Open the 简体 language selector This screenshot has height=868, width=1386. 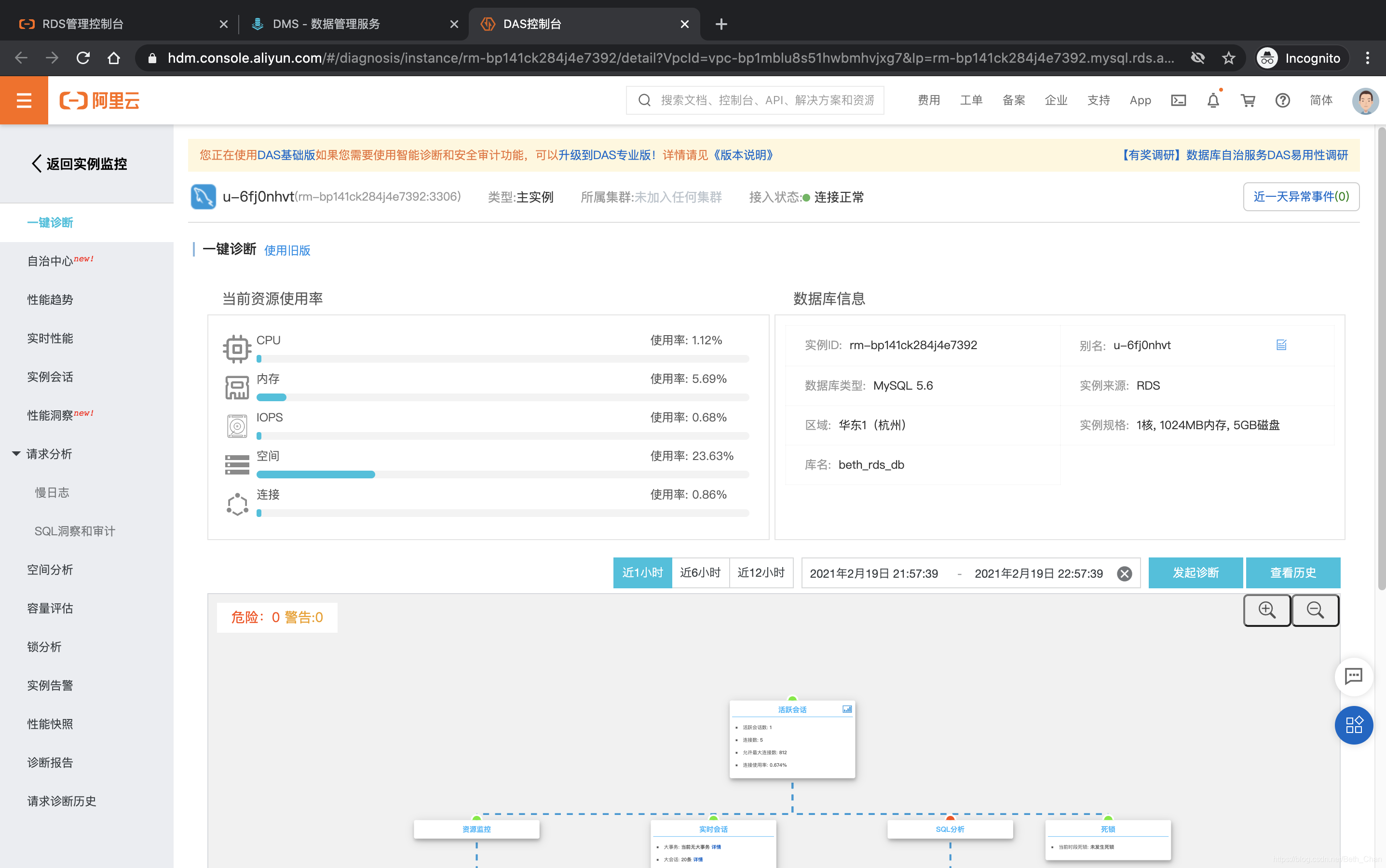pyautogui.click(x=1320, y=100)
